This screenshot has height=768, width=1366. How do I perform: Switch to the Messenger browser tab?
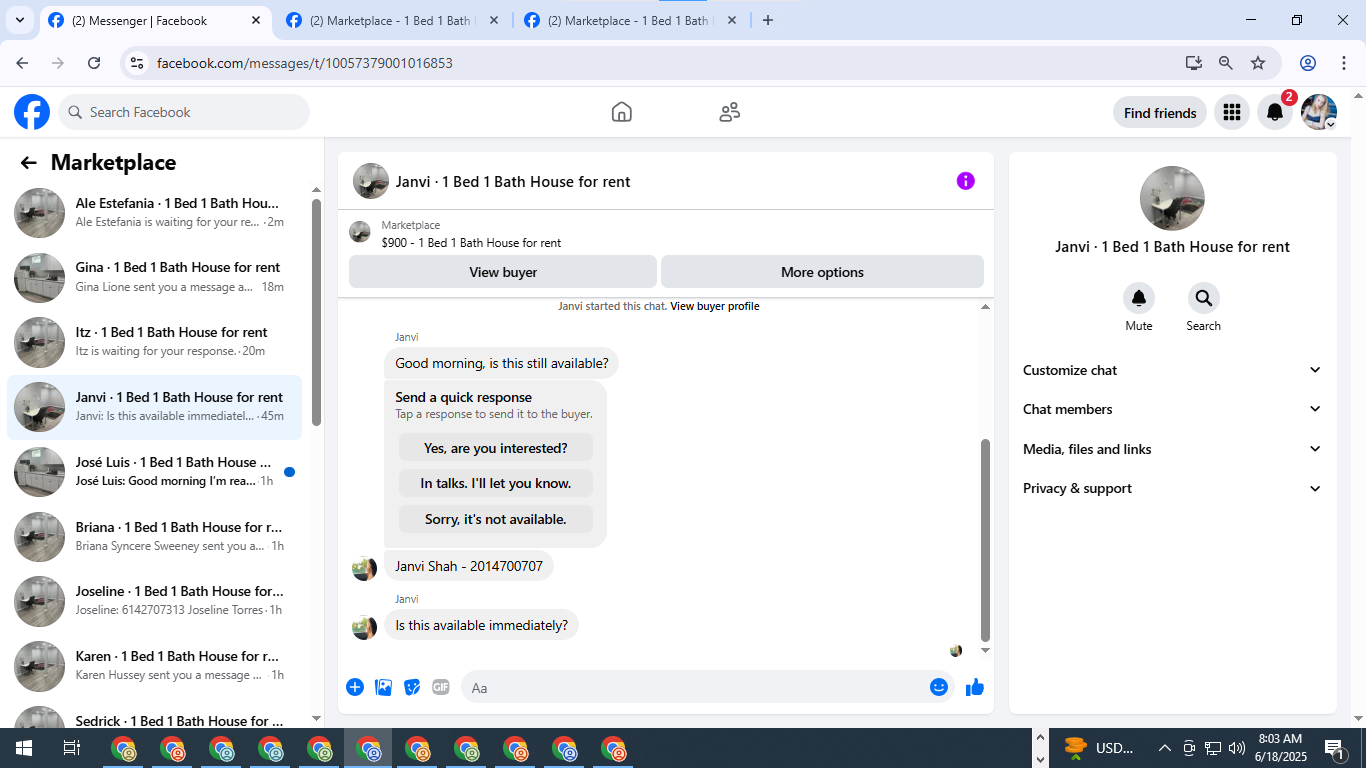(155, 20)
